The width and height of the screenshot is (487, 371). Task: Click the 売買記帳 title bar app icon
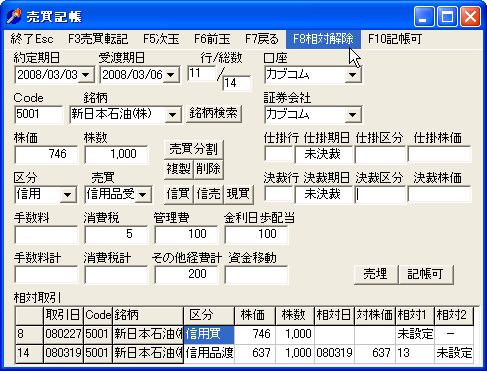point(14,16)
